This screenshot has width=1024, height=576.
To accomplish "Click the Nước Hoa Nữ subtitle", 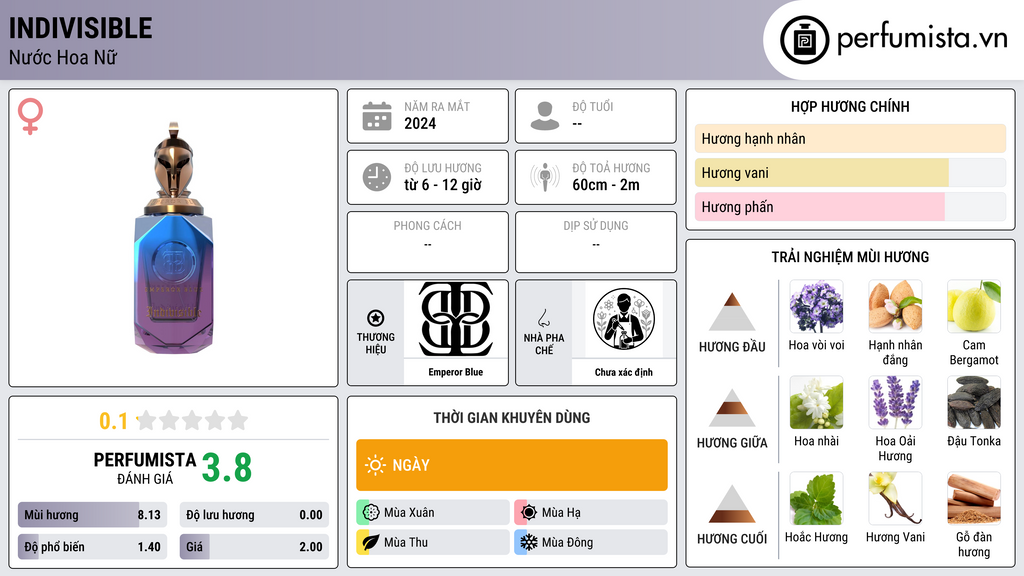I will [63, 58].
